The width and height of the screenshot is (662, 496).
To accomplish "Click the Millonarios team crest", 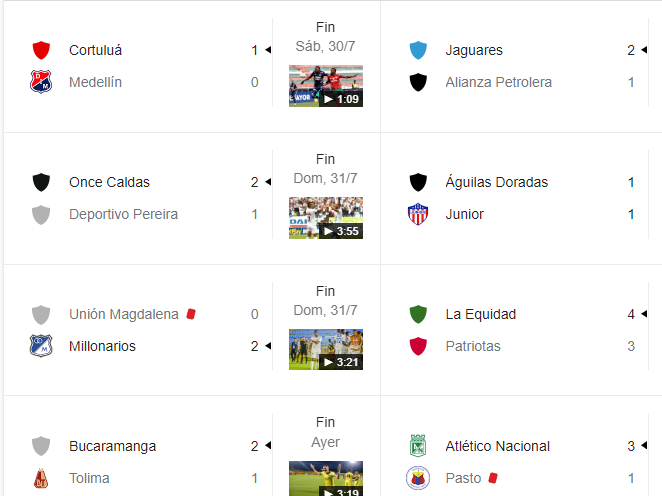I will click(x=41, y=346).
